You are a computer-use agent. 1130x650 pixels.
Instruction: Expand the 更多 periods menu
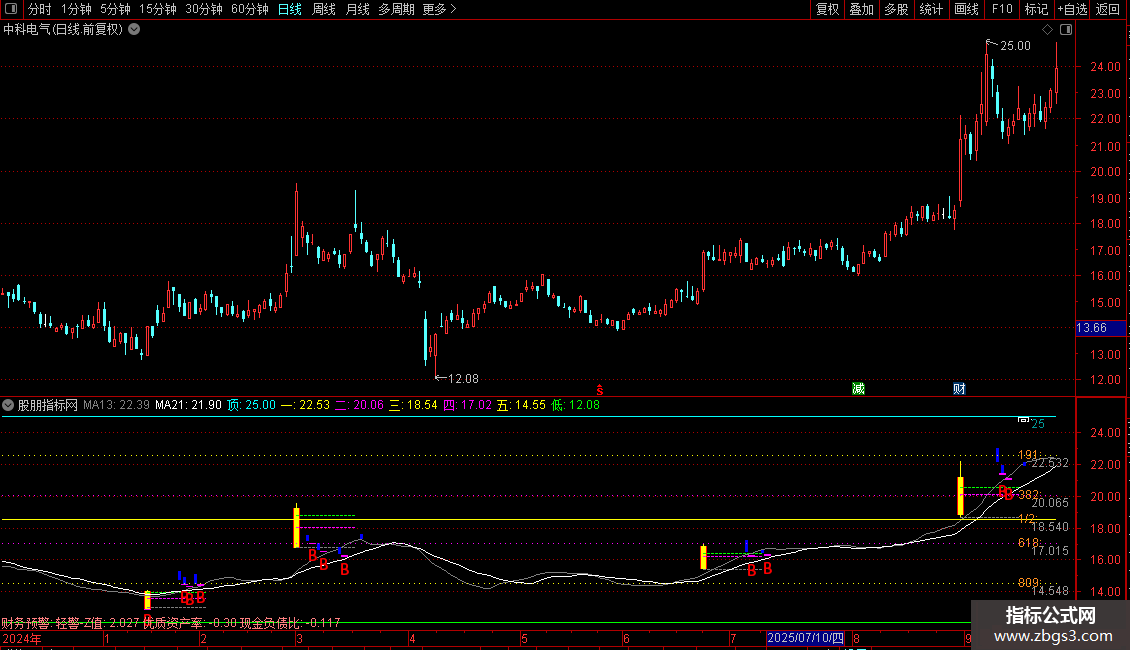coord(439,9)
